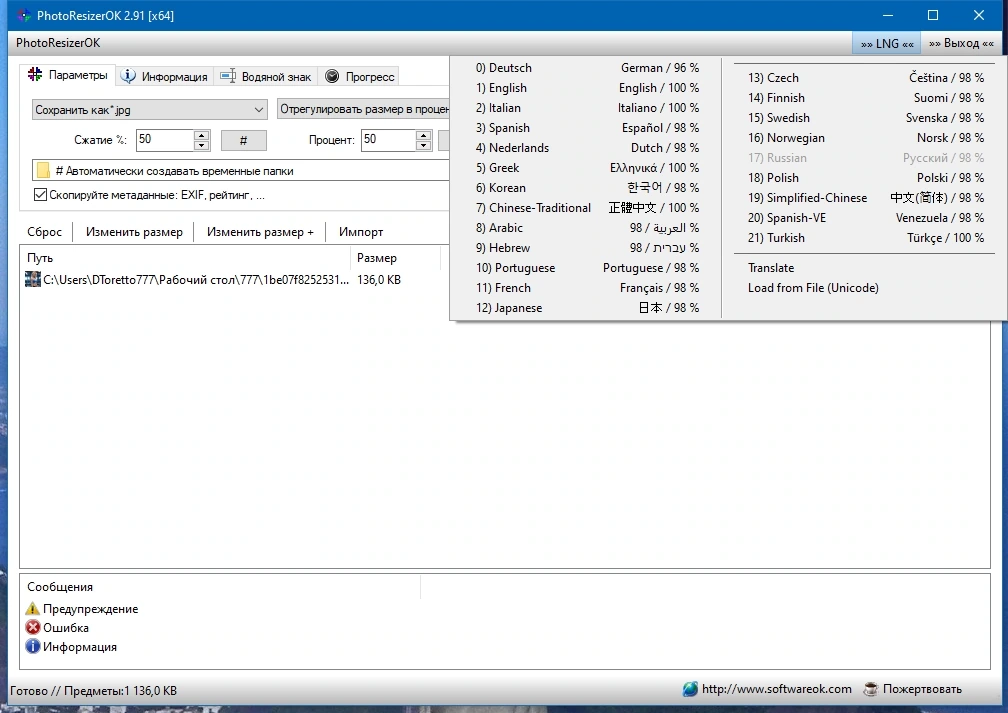Expand the resize mode percent combo box
This screenshot has width=1008, height=713.
click(x=364, y=109)
